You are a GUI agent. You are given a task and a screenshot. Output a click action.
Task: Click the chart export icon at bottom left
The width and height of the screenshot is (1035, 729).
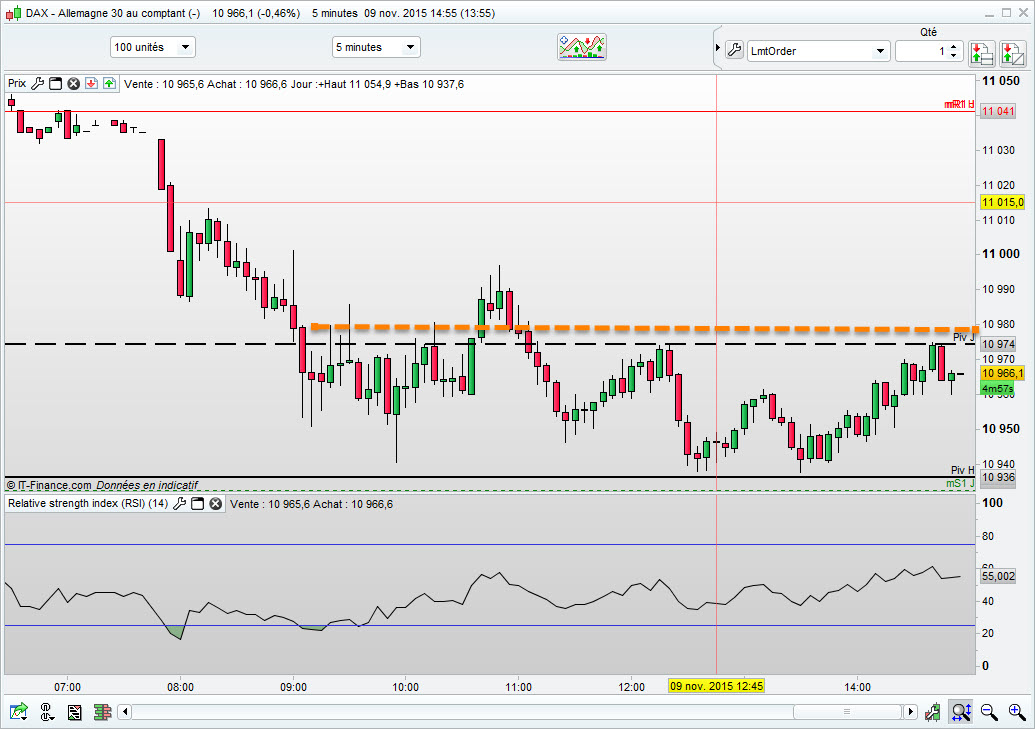(x=18, y=712)
